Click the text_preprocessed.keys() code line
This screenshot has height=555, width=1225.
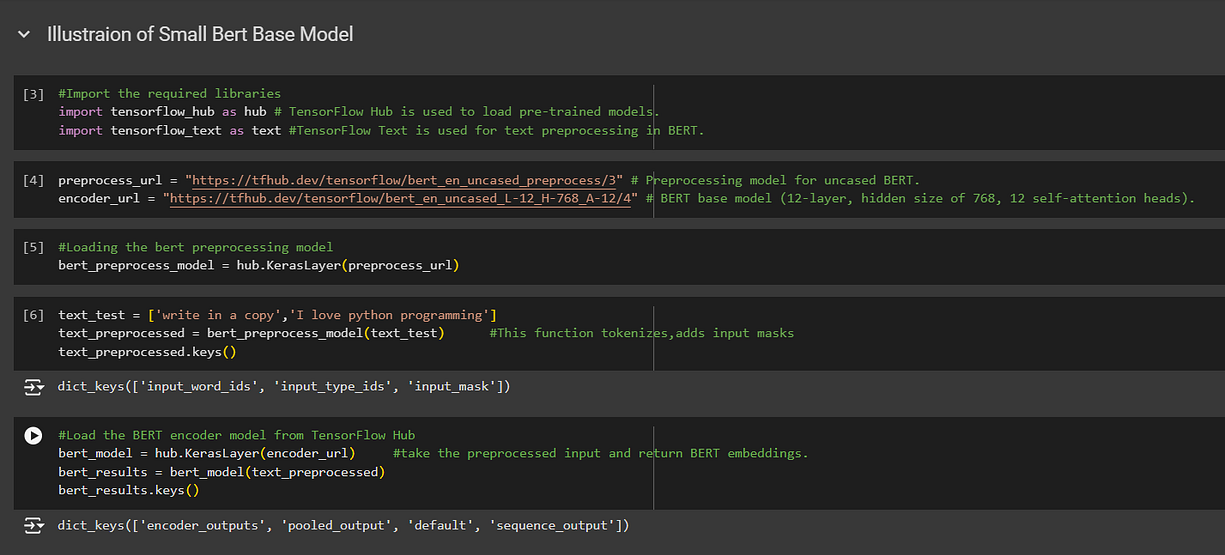(x=146, y=351)
